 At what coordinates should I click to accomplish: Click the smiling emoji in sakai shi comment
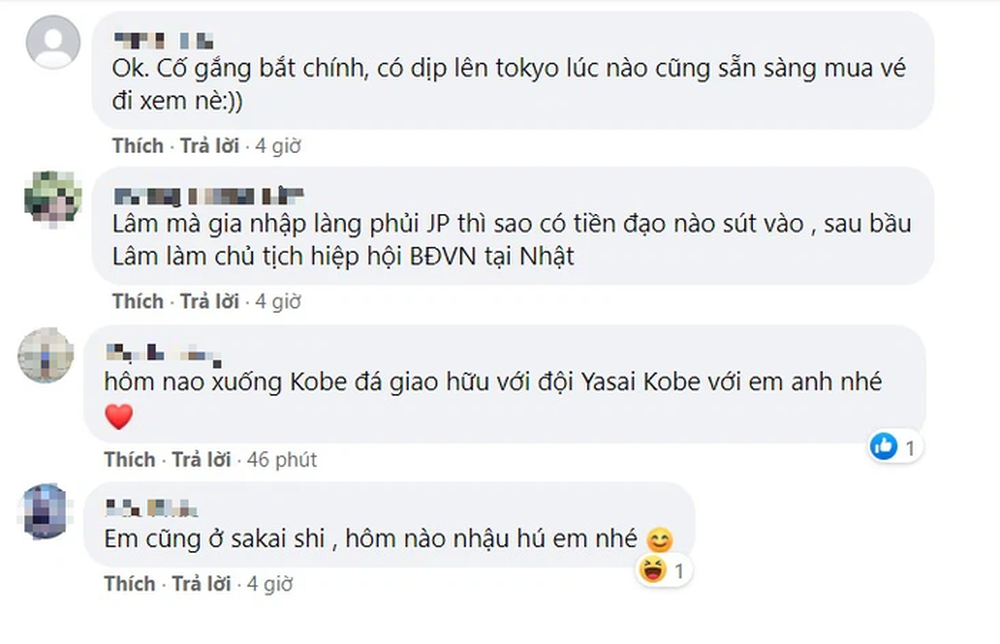click(660, 541)
